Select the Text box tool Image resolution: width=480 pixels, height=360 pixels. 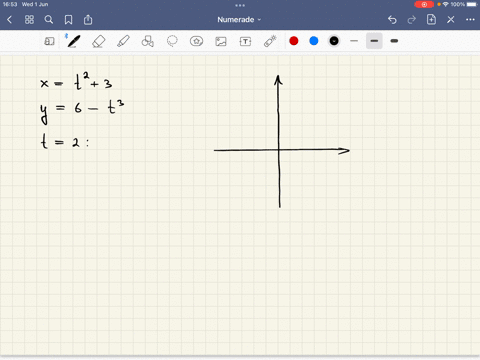(245, 41)
